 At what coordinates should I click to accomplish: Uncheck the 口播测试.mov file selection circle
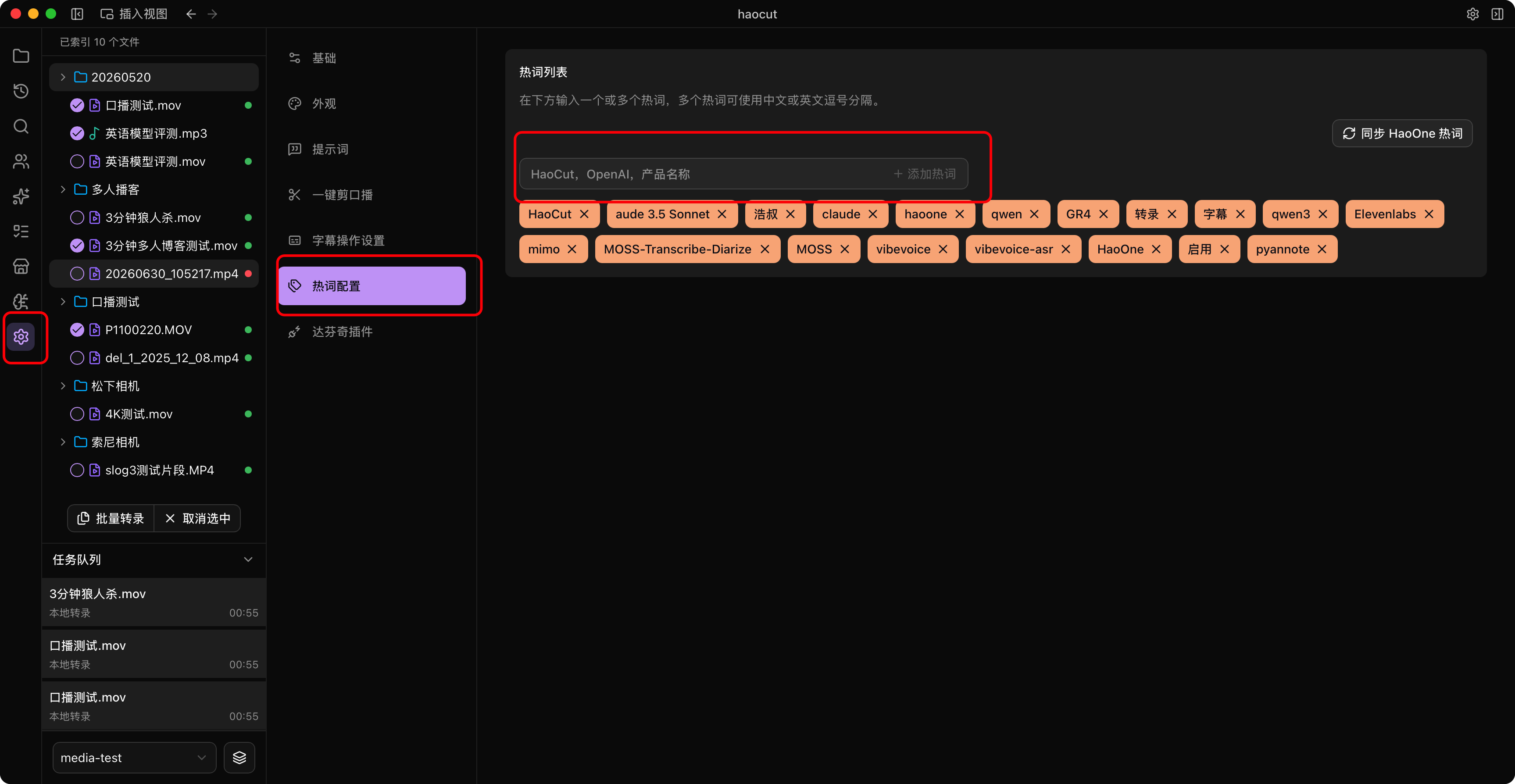pos(77,105)
